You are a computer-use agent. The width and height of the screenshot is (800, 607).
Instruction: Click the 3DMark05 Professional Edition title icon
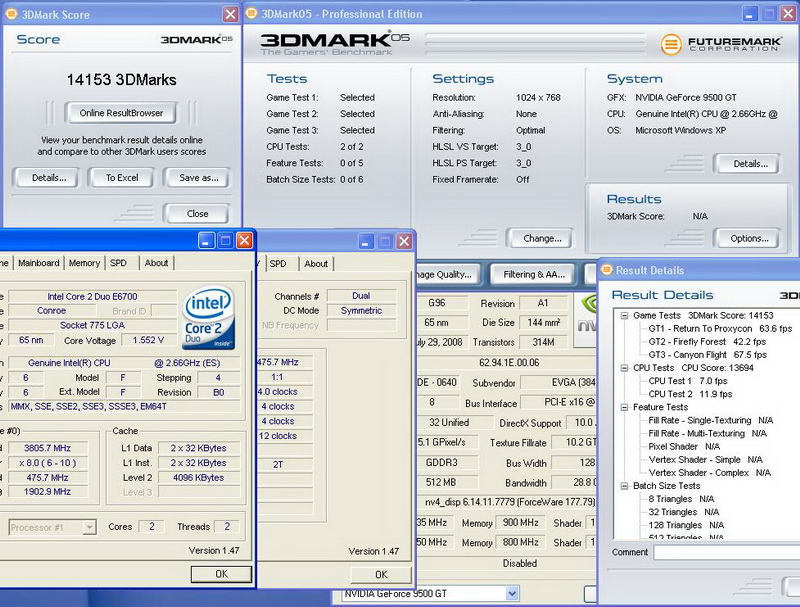click(252, 13)
